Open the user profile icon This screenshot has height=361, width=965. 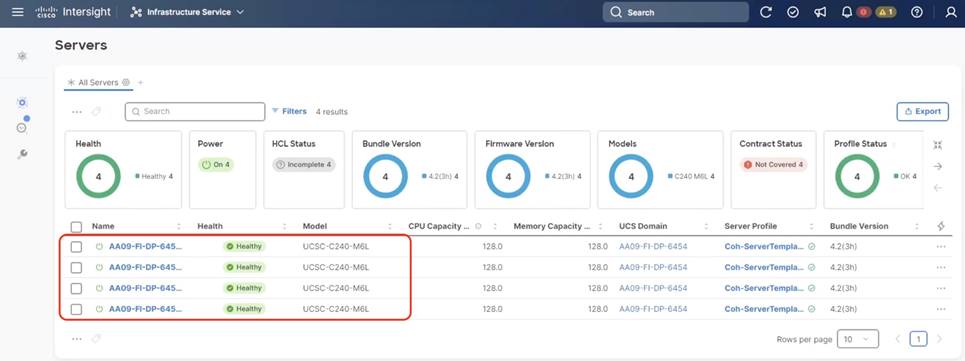coord(951,12)
